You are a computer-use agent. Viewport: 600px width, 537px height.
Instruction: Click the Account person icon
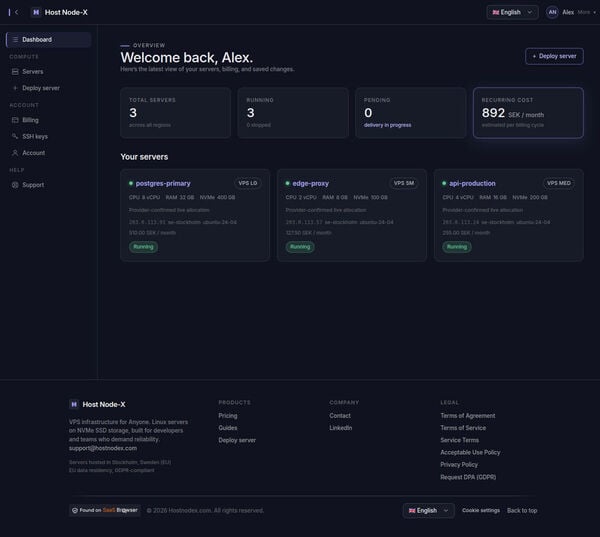point(15,153)
